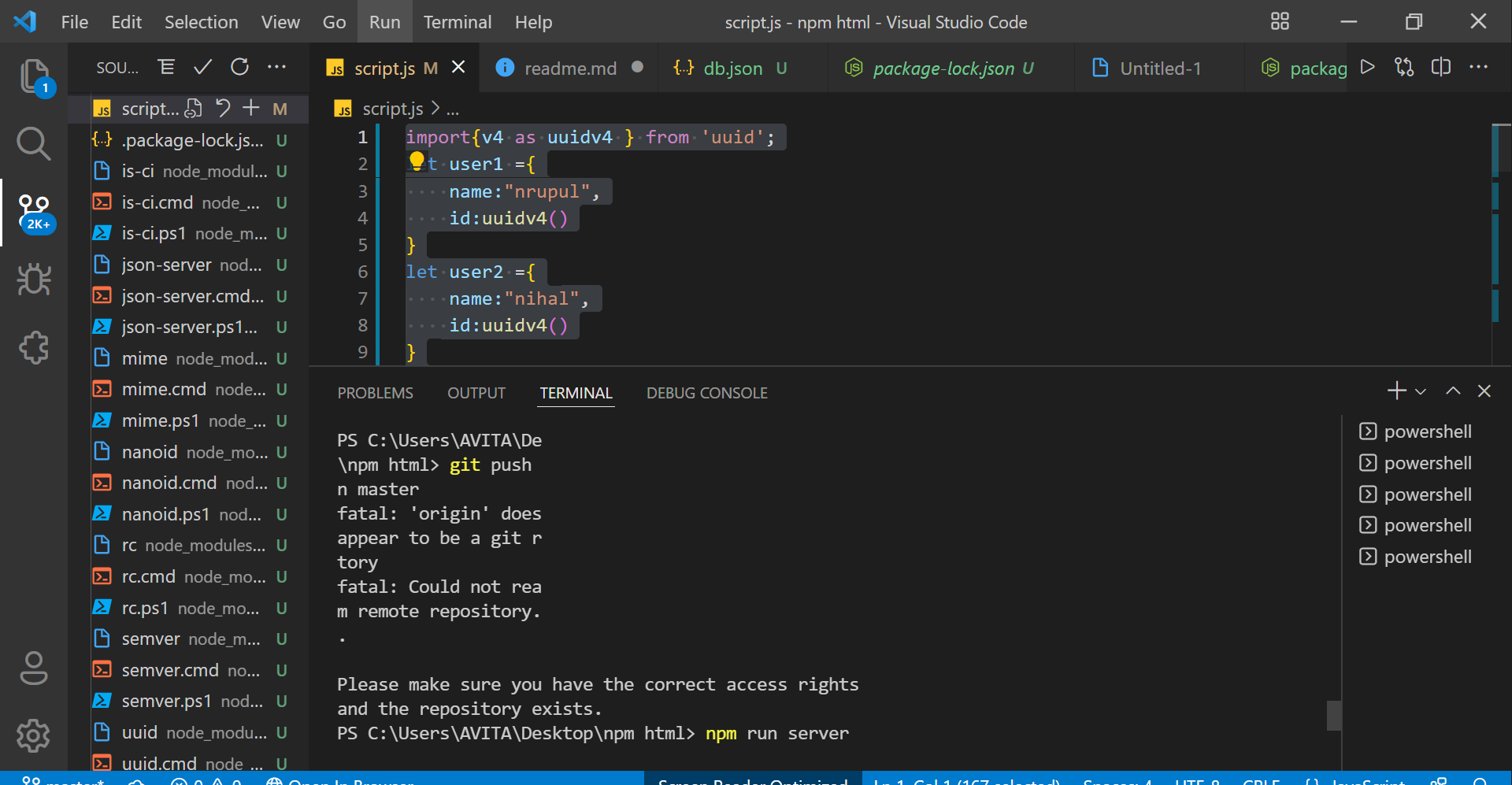This screenshot has width=1512, height=785.
Task: Open the terminal launch profile dropdown
Action: (x=1421, y=391)
